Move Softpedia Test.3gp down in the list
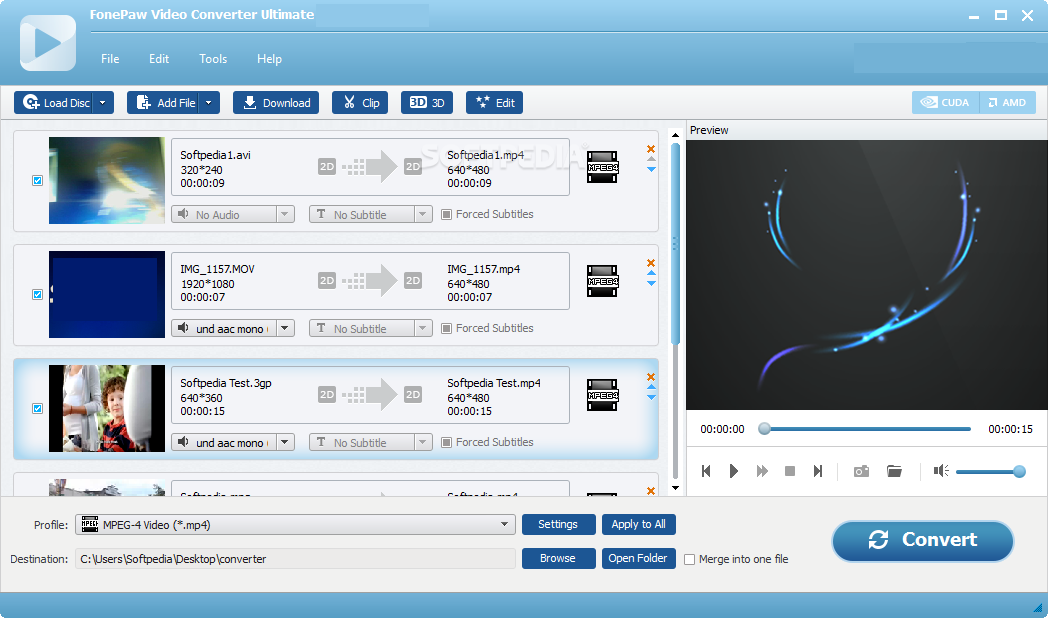The image size is (1048, 618). pyautogui.click(x=651, y=398)
